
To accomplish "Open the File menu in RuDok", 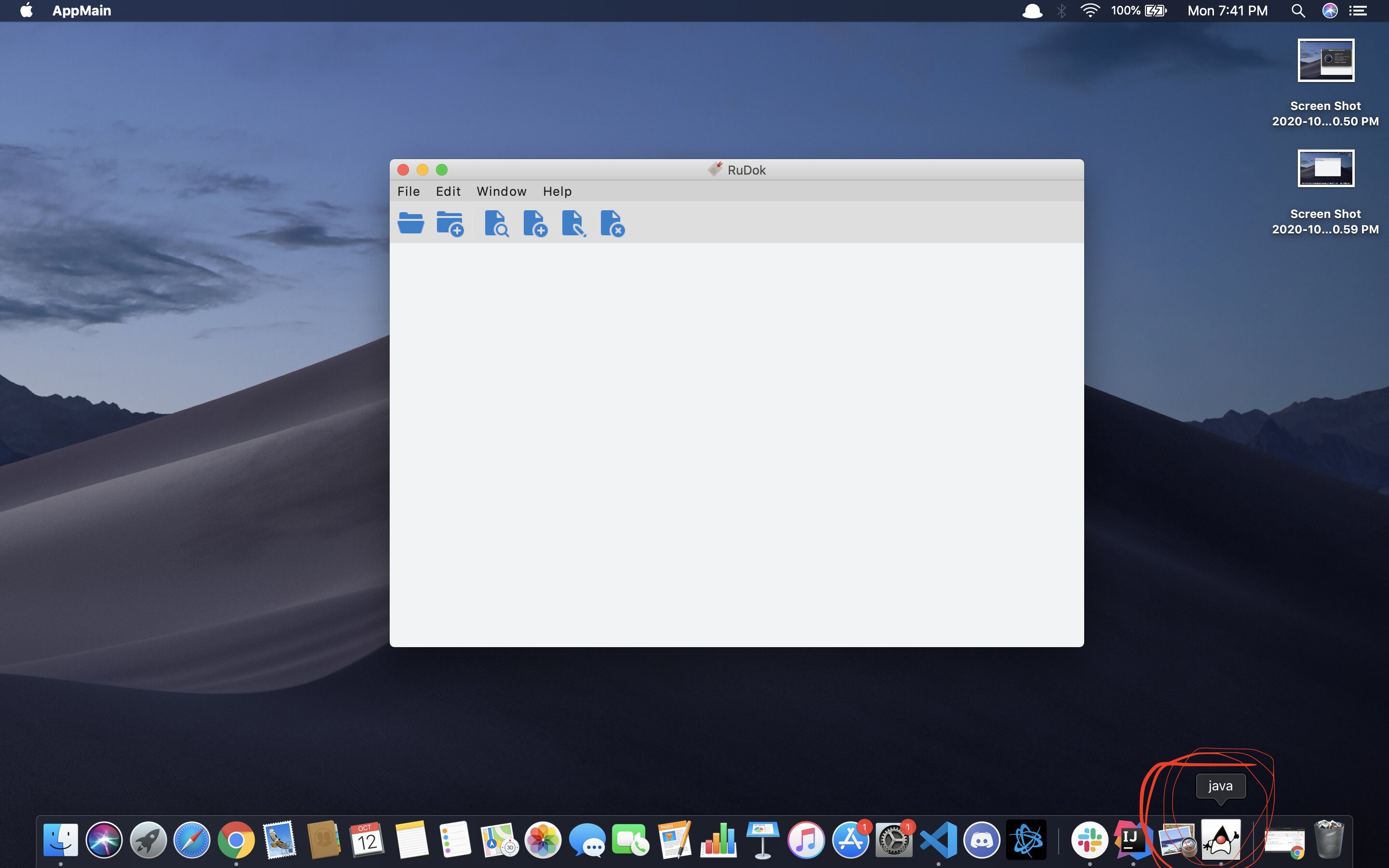I will (409, 191).
